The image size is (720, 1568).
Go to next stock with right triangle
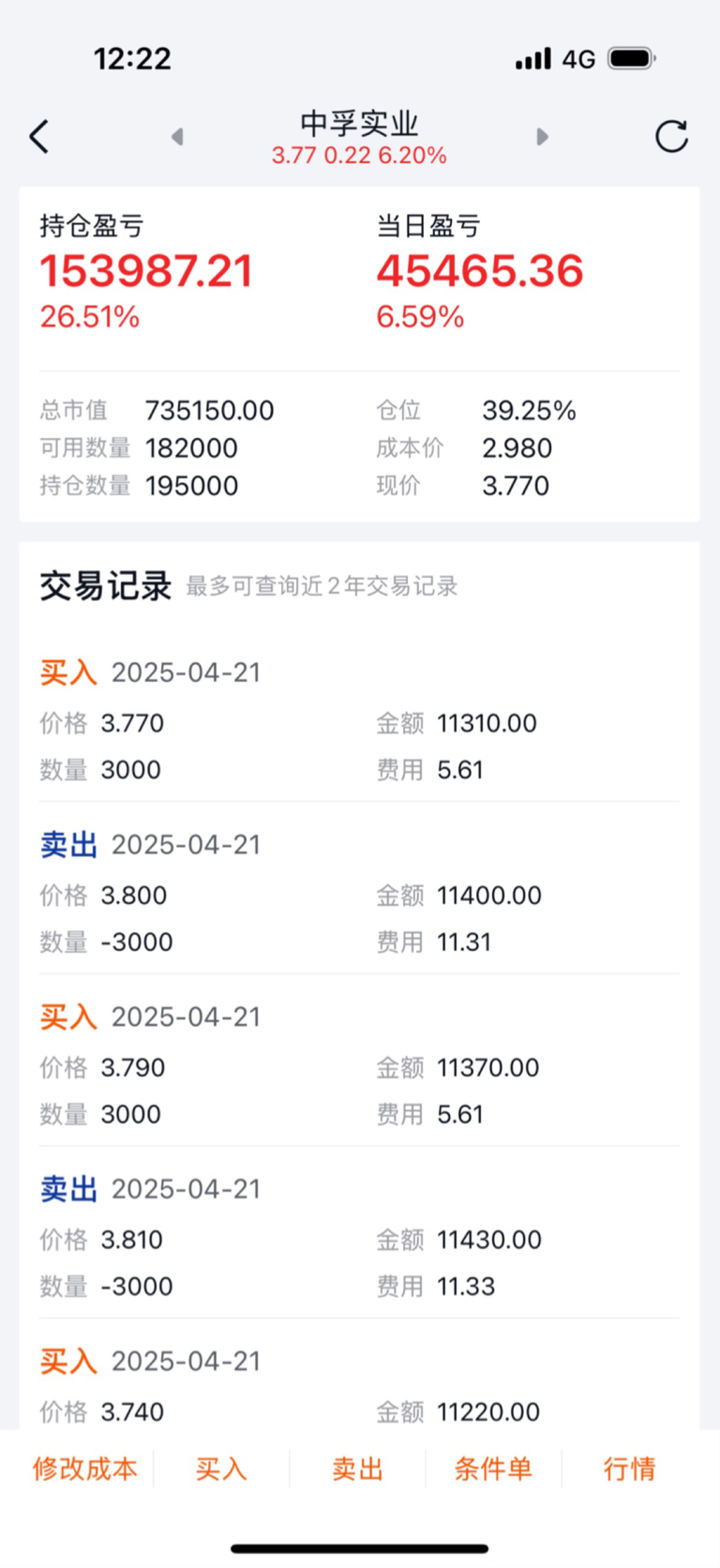pyautogui.click(x=542, y=137)
